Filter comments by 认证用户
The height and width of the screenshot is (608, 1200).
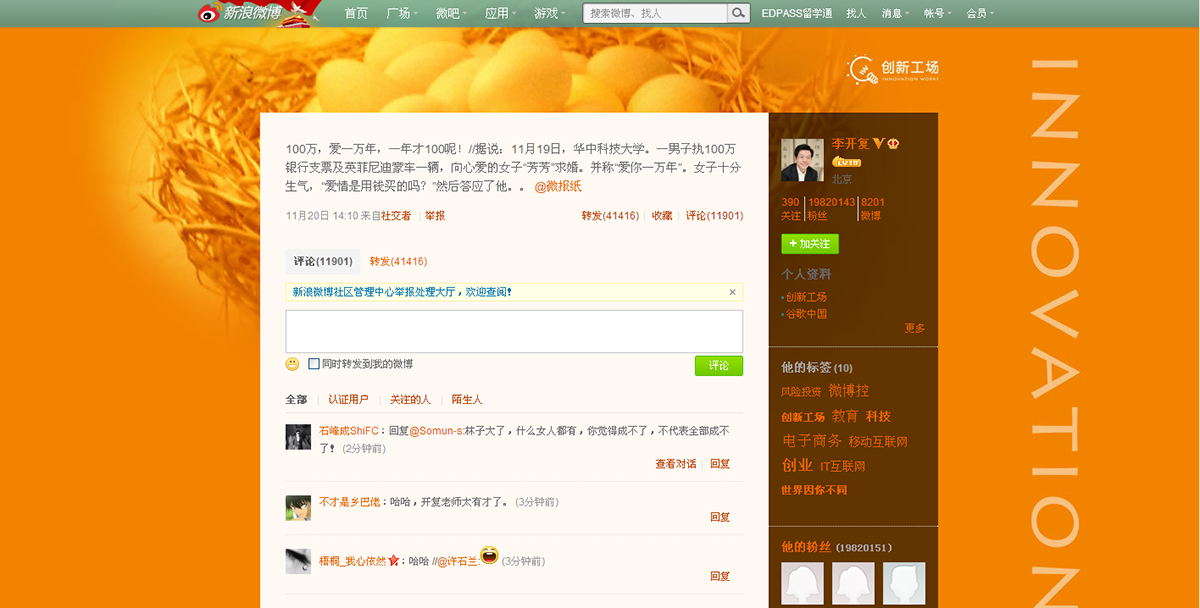coord(348,400)
